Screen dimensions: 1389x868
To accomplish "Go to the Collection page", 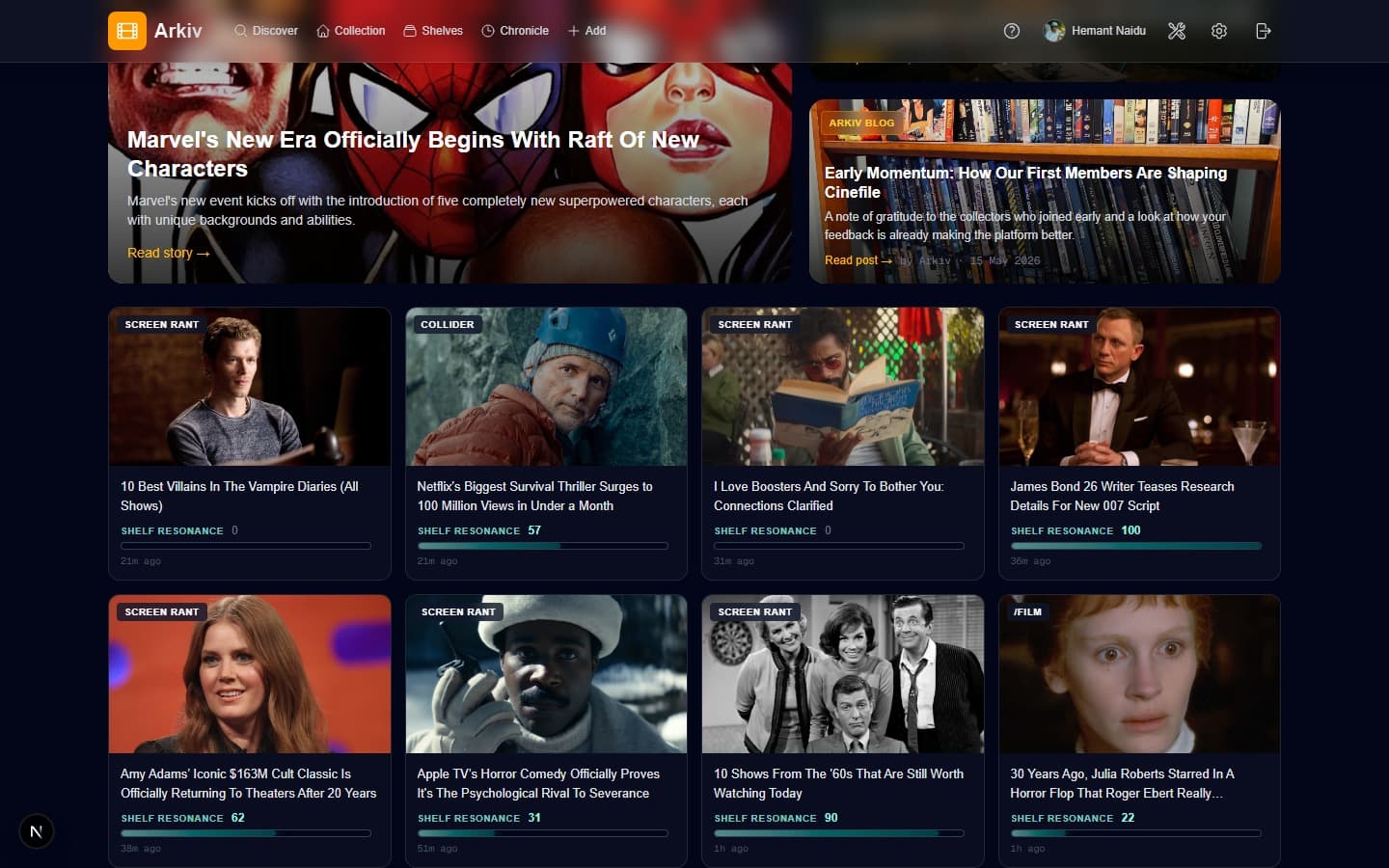I will click(351, 31).
